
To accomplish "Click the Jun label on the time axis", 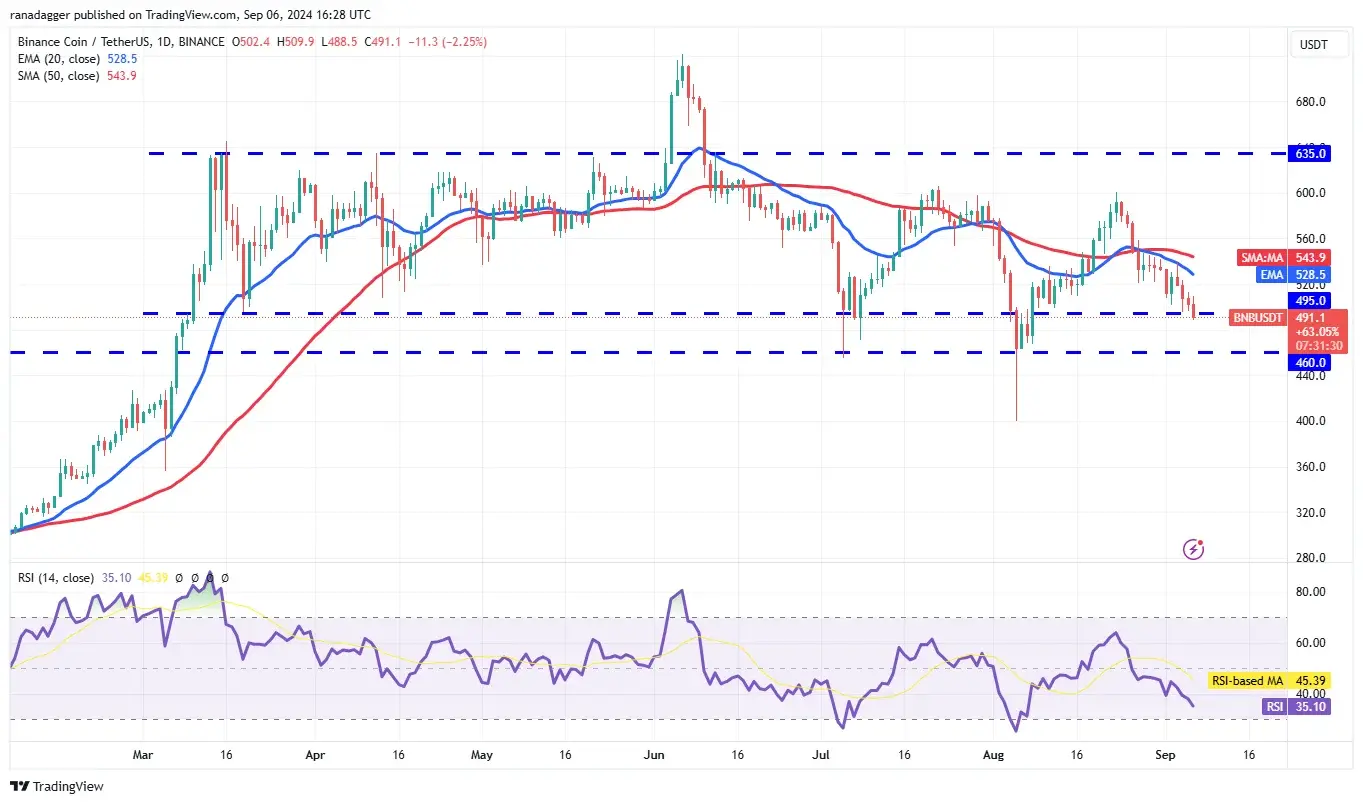I will 654,755.
